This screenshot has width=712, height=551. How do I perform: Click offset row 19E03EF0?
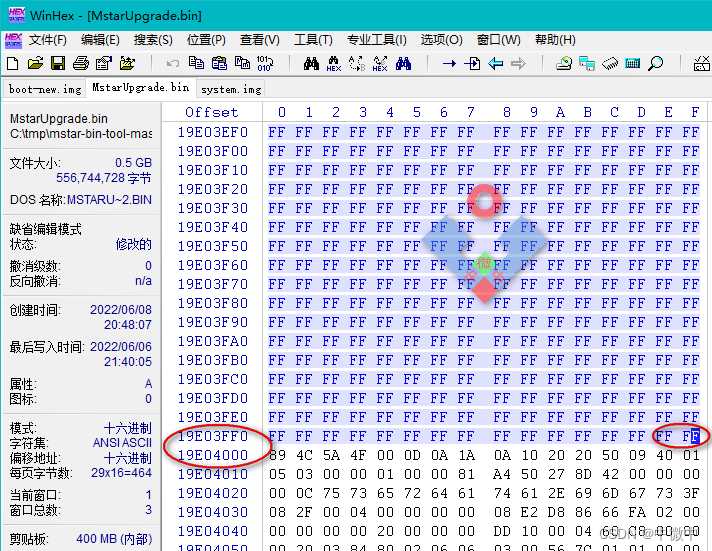click(213, 132)
